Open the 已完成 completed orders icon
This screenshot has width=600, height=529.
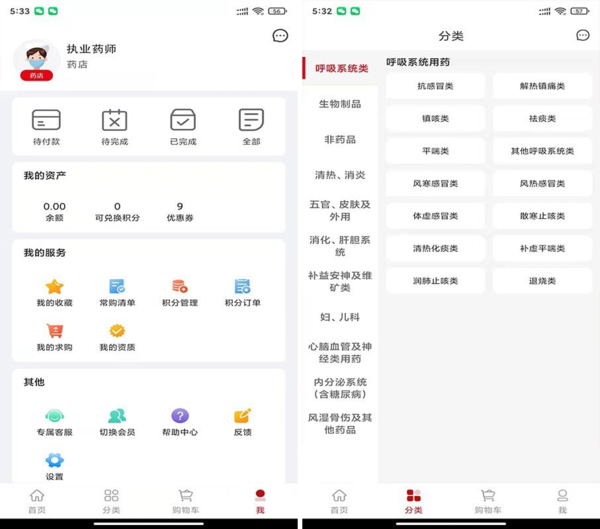[183, 120]
